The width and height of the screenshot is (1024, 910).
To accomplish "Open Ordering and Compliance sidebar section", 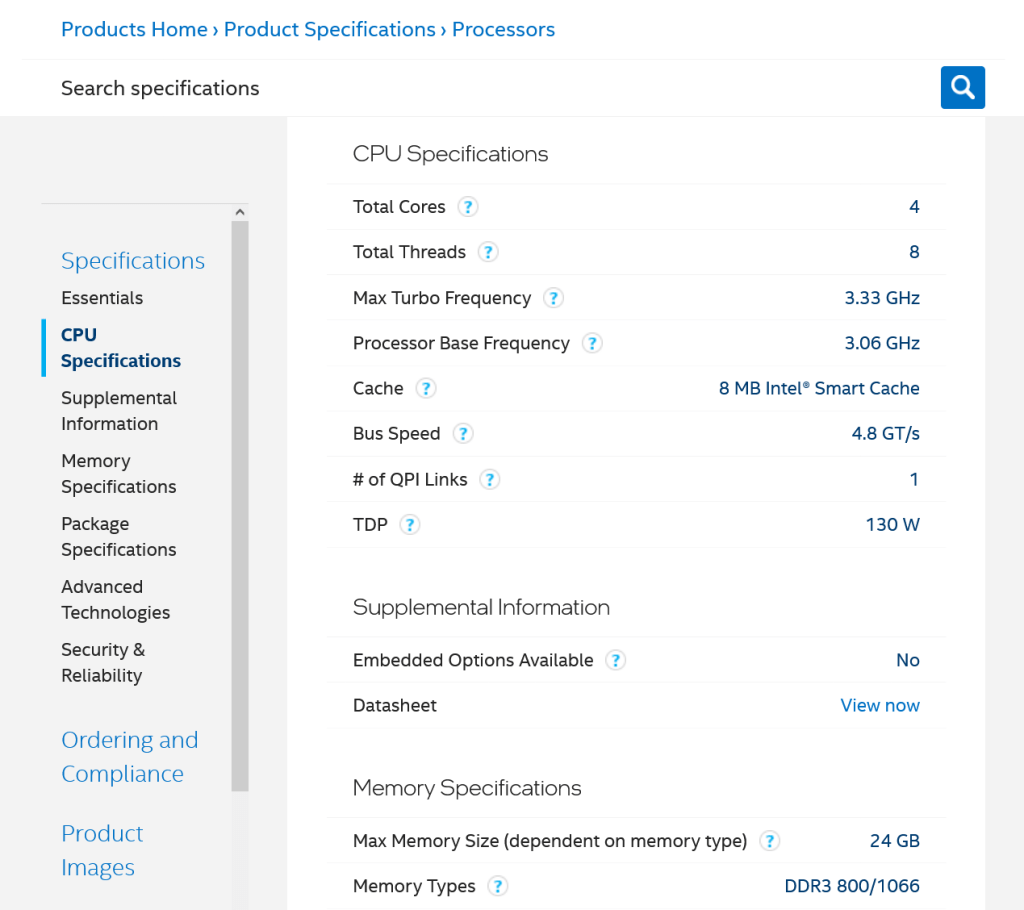I will (129, 757).
